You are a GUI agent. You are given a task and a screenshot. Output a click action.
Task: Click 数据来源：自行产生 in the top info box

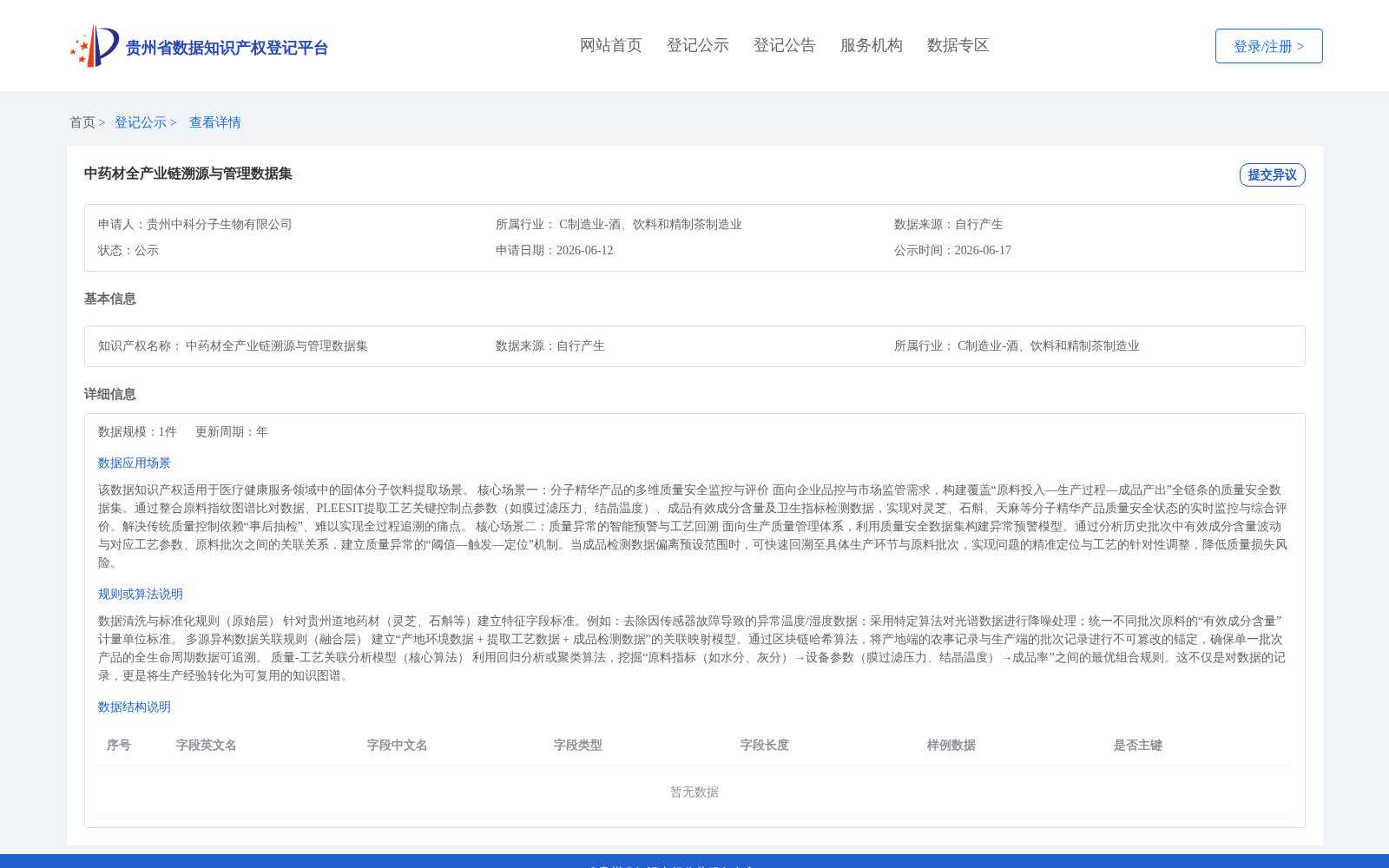pos(949,224)
